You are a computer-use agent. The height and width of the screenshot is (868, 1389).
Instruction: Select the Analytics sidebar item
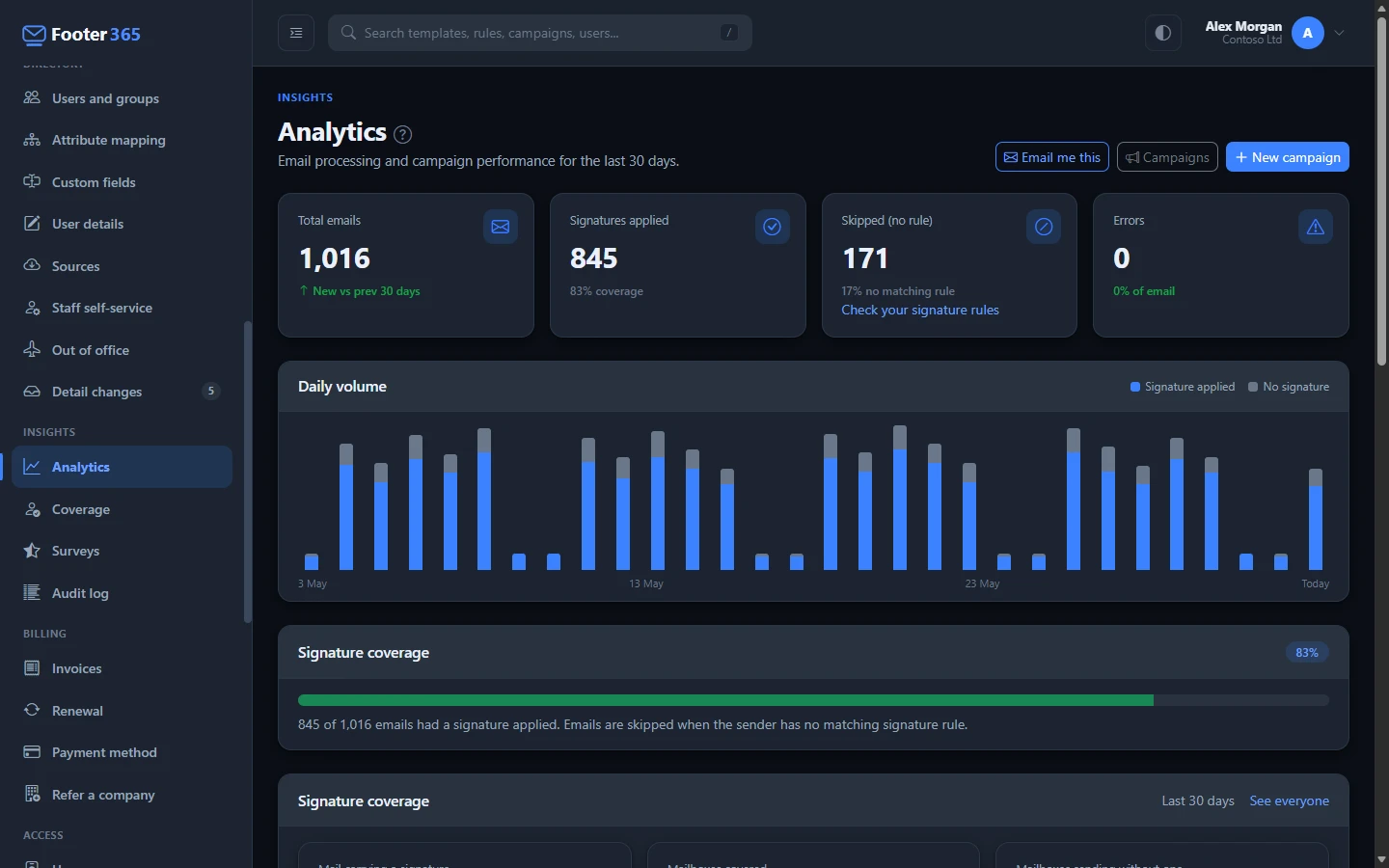tap(123, 467)
